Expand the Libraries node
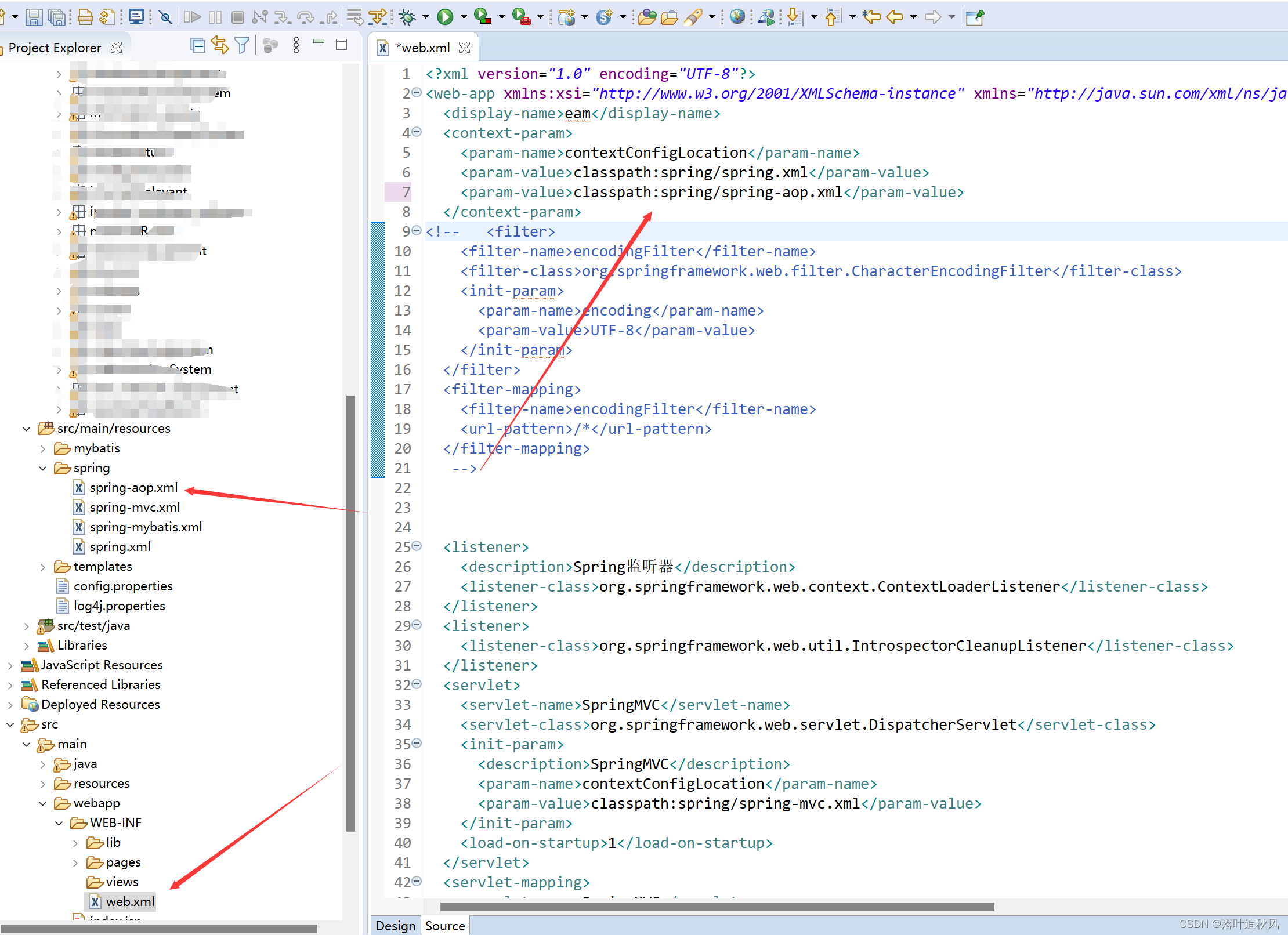The height and width of the screenshot is (935, 1288). point(27,645)
